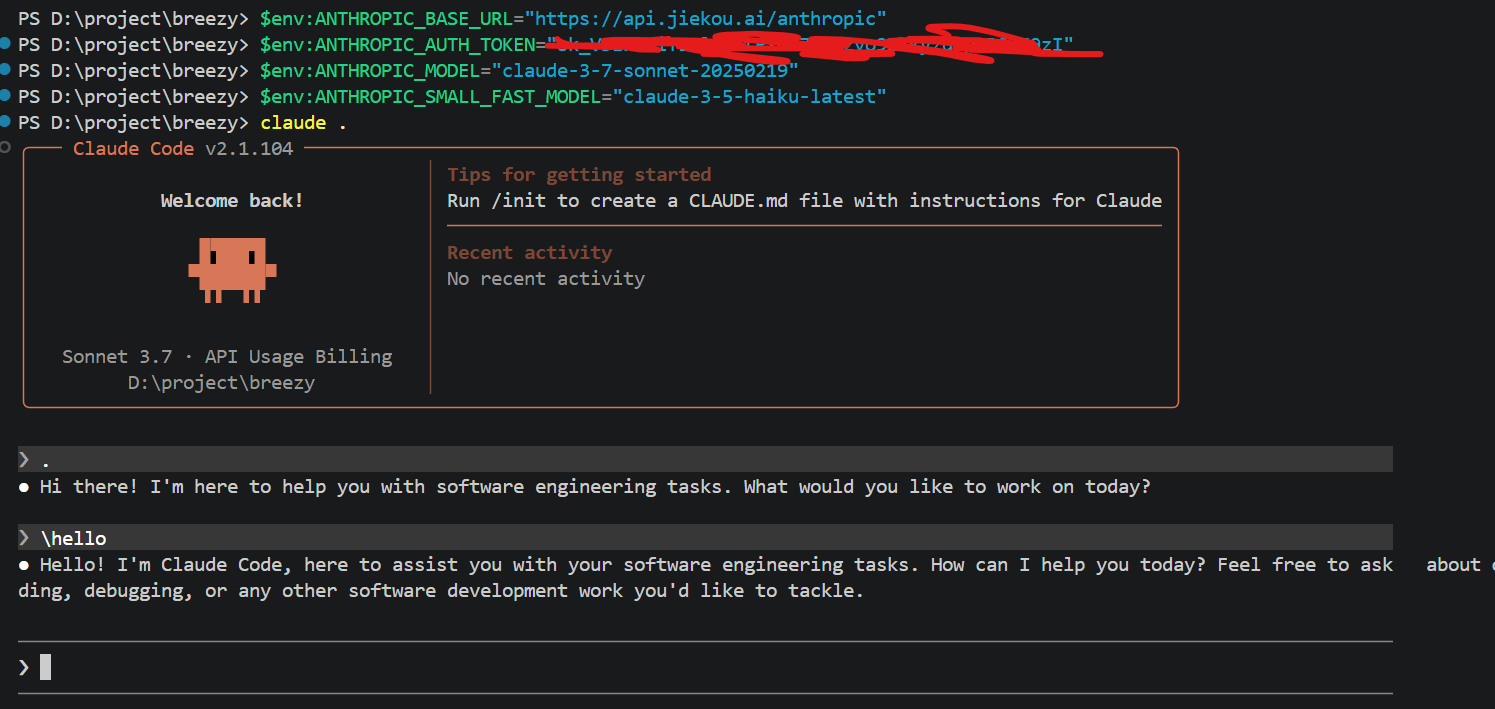Screen dimensions: 1495x709
Task: Select the '.' user message row
Action: coord(705,459)
